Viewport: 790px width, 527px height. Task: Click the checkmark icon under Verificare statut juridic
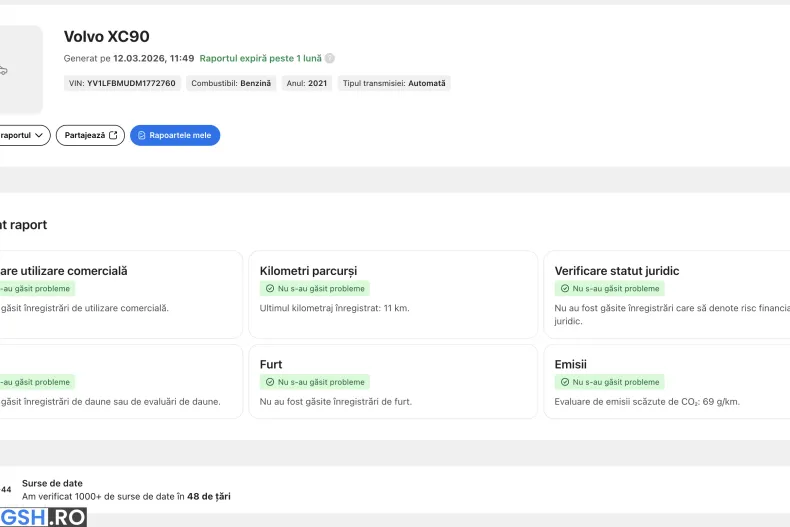click(565, 288)
